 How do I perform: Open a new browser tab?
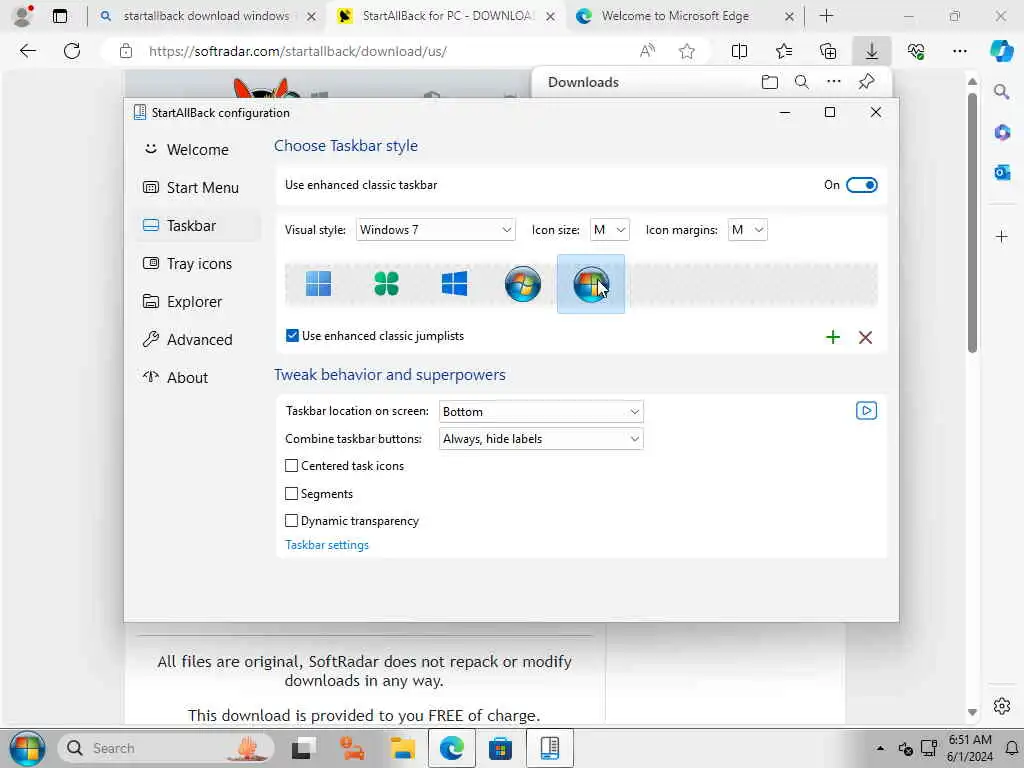point(826,16)
